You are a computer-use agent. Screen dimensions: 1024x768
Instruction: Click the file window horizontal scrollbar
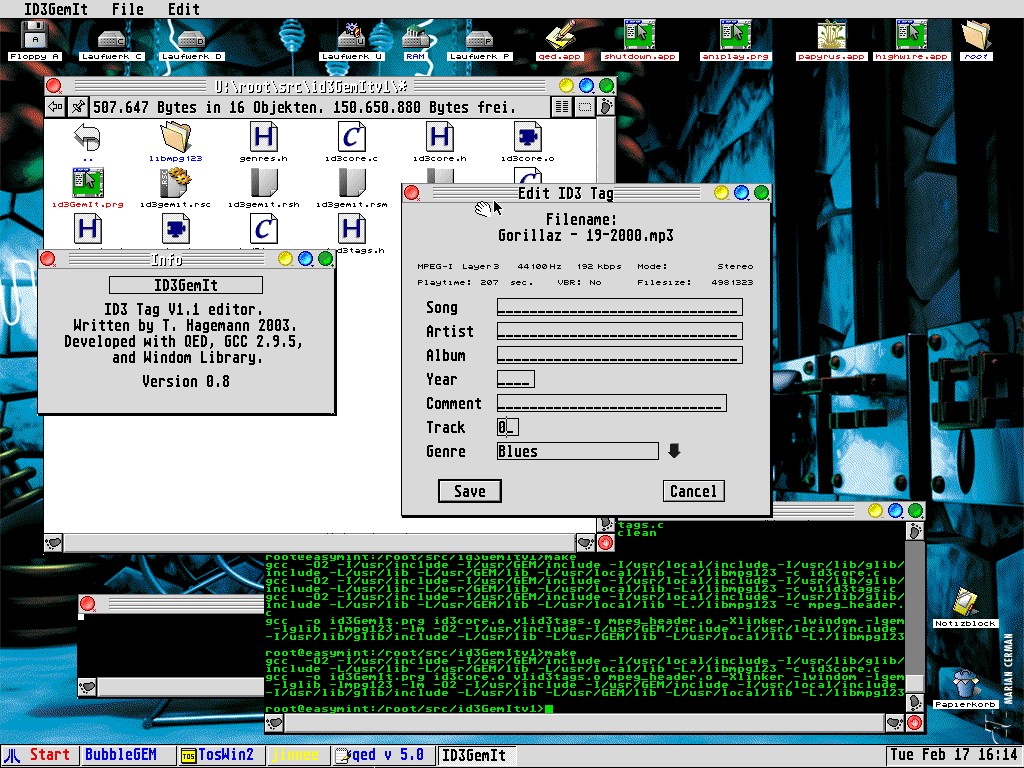pos(320,543)
